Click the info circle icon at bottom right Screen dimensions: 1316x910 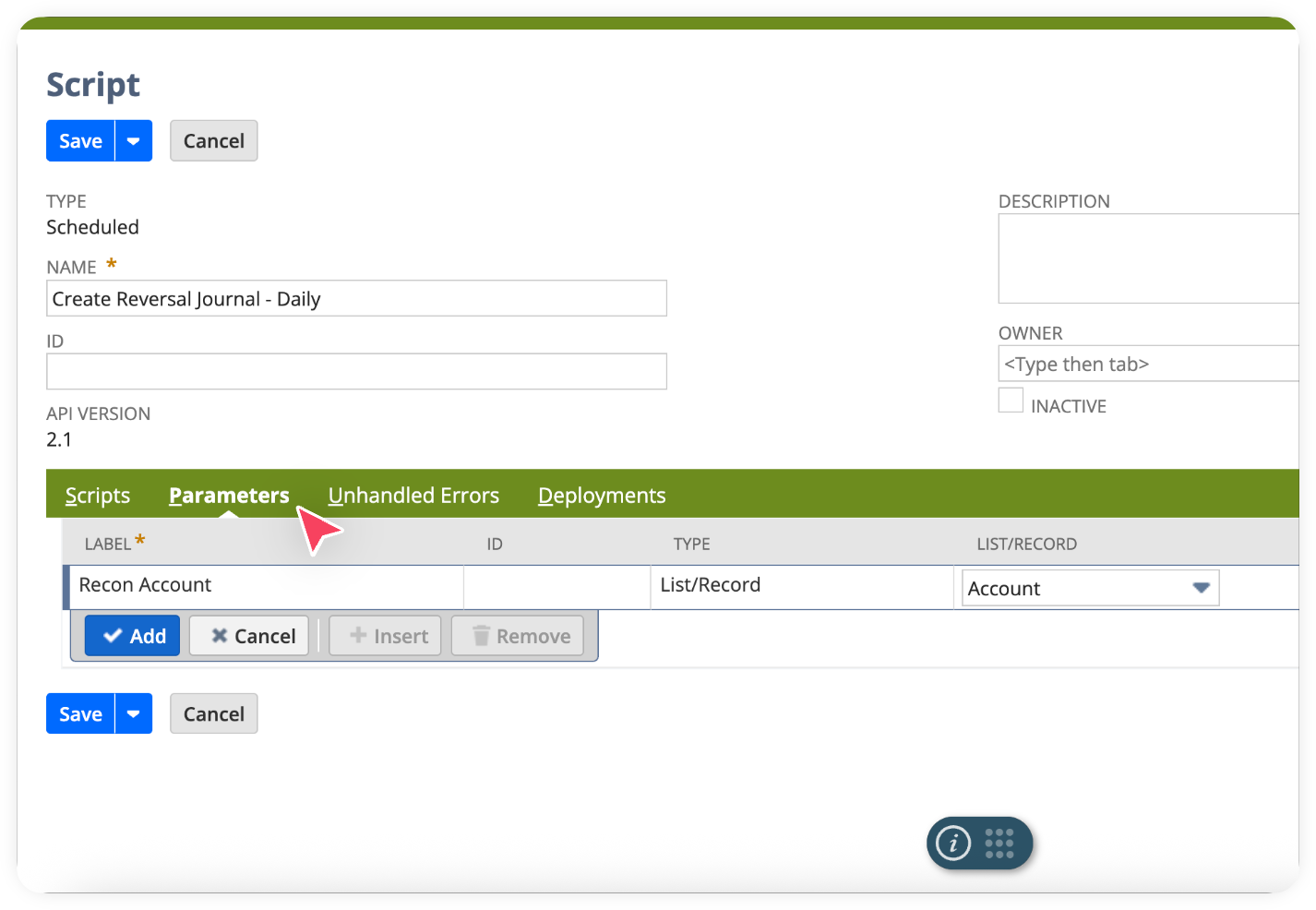point(952,843)
